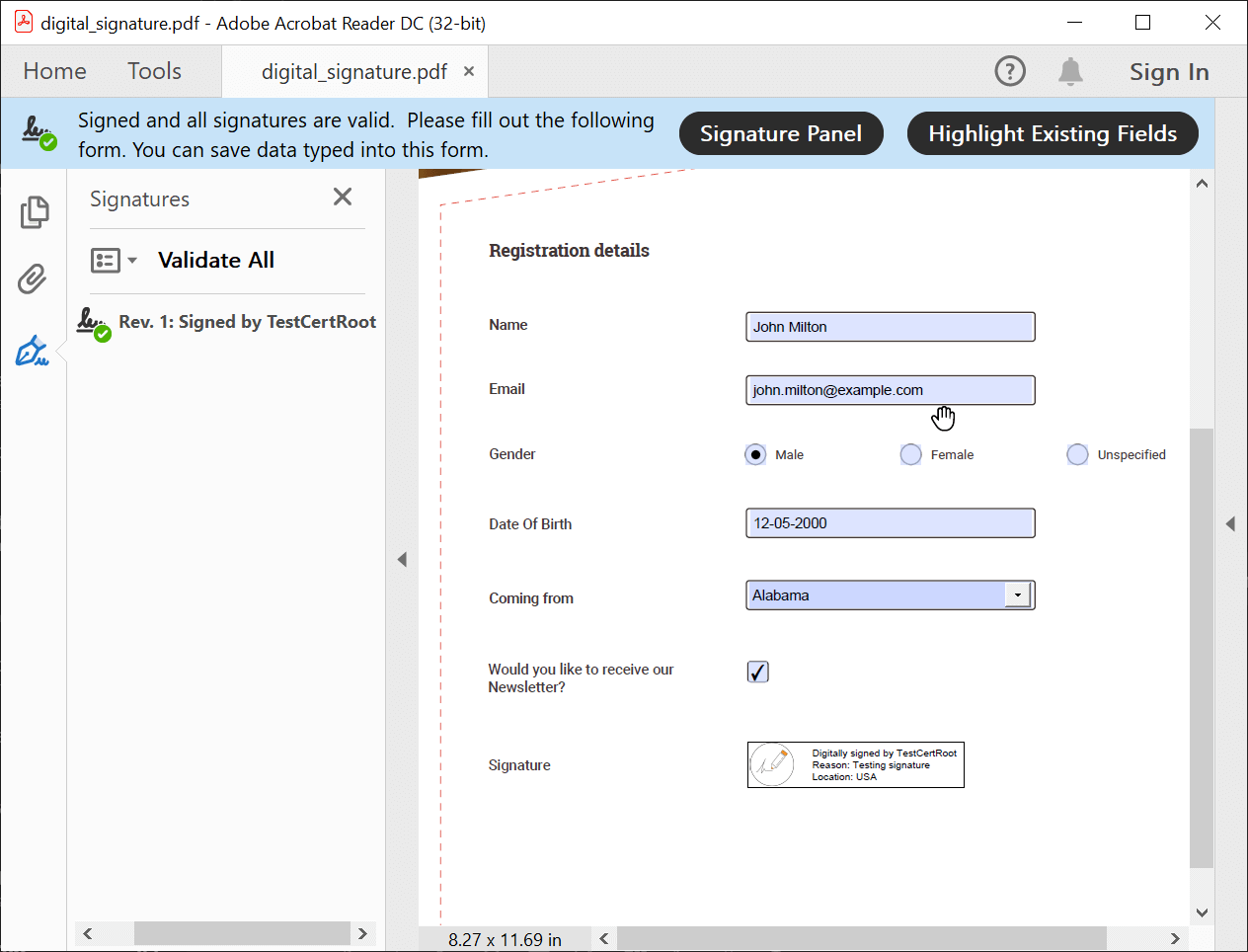Screen dimensions: 1248x952
Task: Expand the Signatures options menu
Action: pos(114,261)
